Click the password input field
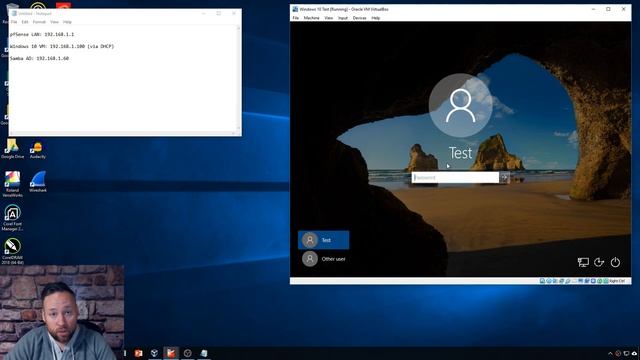The width and height of the screenshot is (640, 360). pyautogui.click(x=455, y=178)
